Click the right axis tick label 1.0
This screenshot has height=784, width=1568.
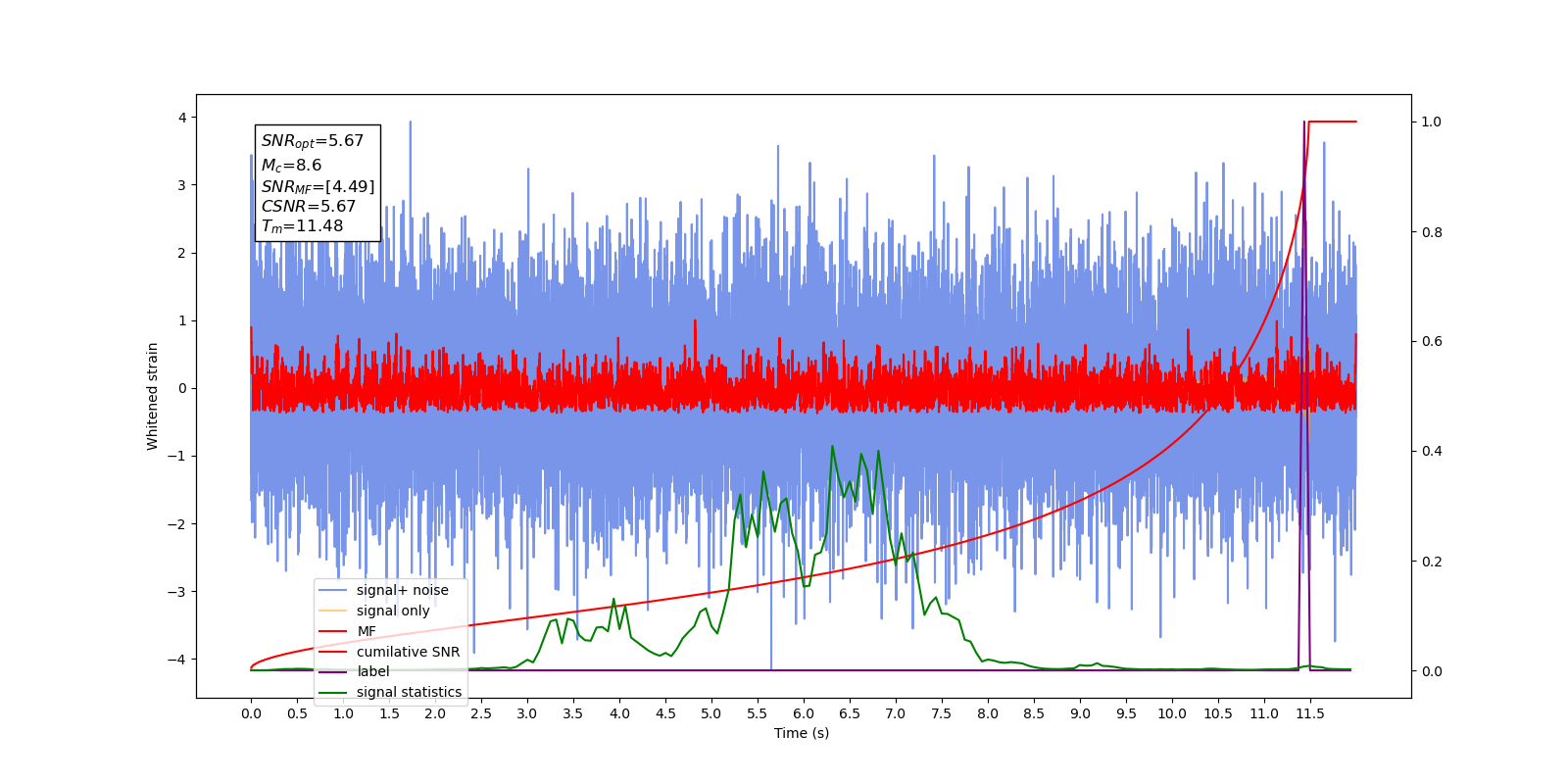[x=1432, y=122]
